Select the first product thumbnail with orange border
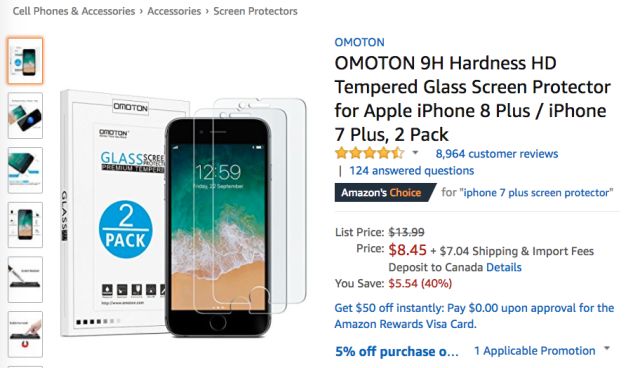The height and width of the screenshot is (368, 640). (25, 61)
